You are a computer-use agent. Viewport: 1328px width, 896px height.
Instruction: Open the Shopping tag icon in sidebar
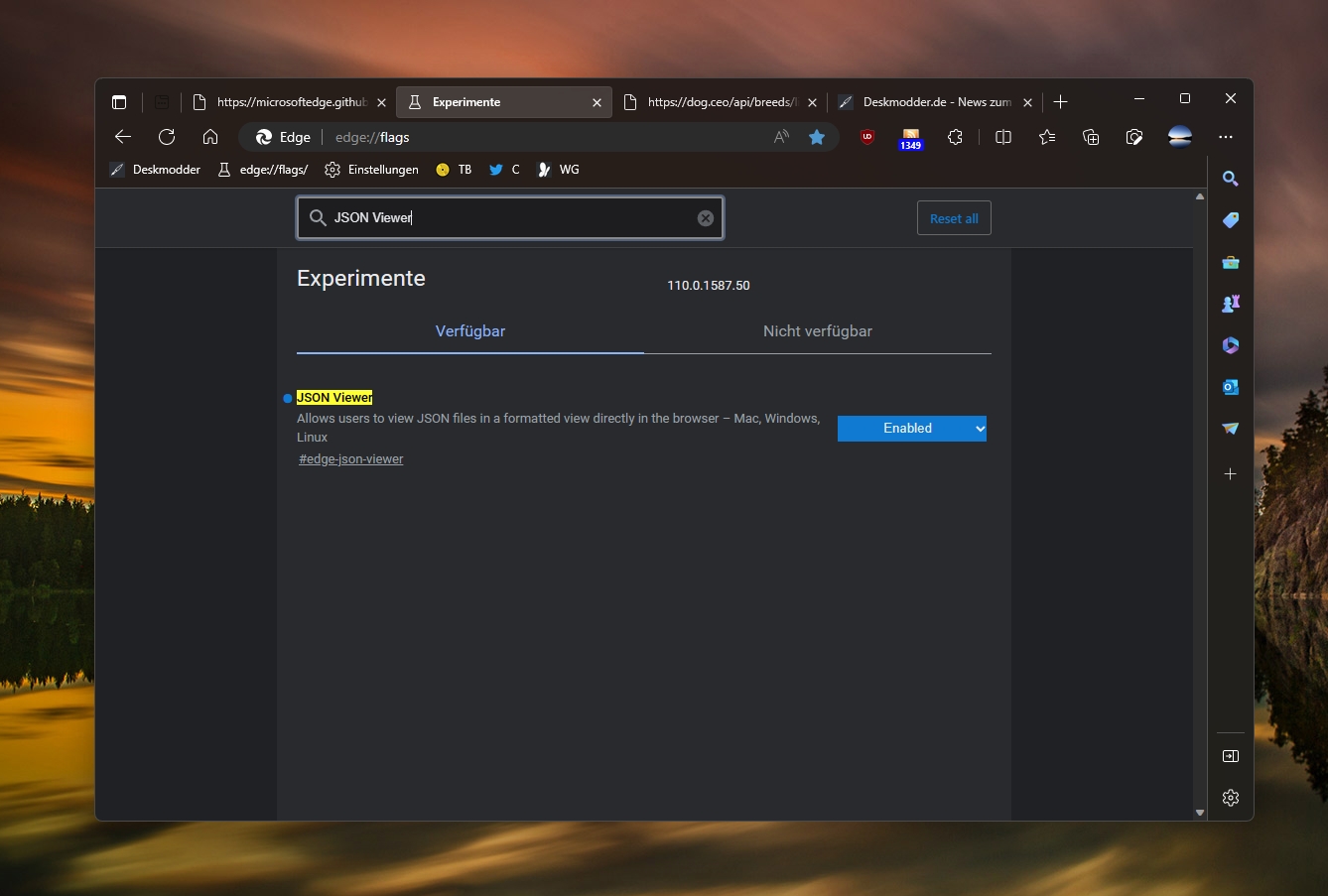1231,220
